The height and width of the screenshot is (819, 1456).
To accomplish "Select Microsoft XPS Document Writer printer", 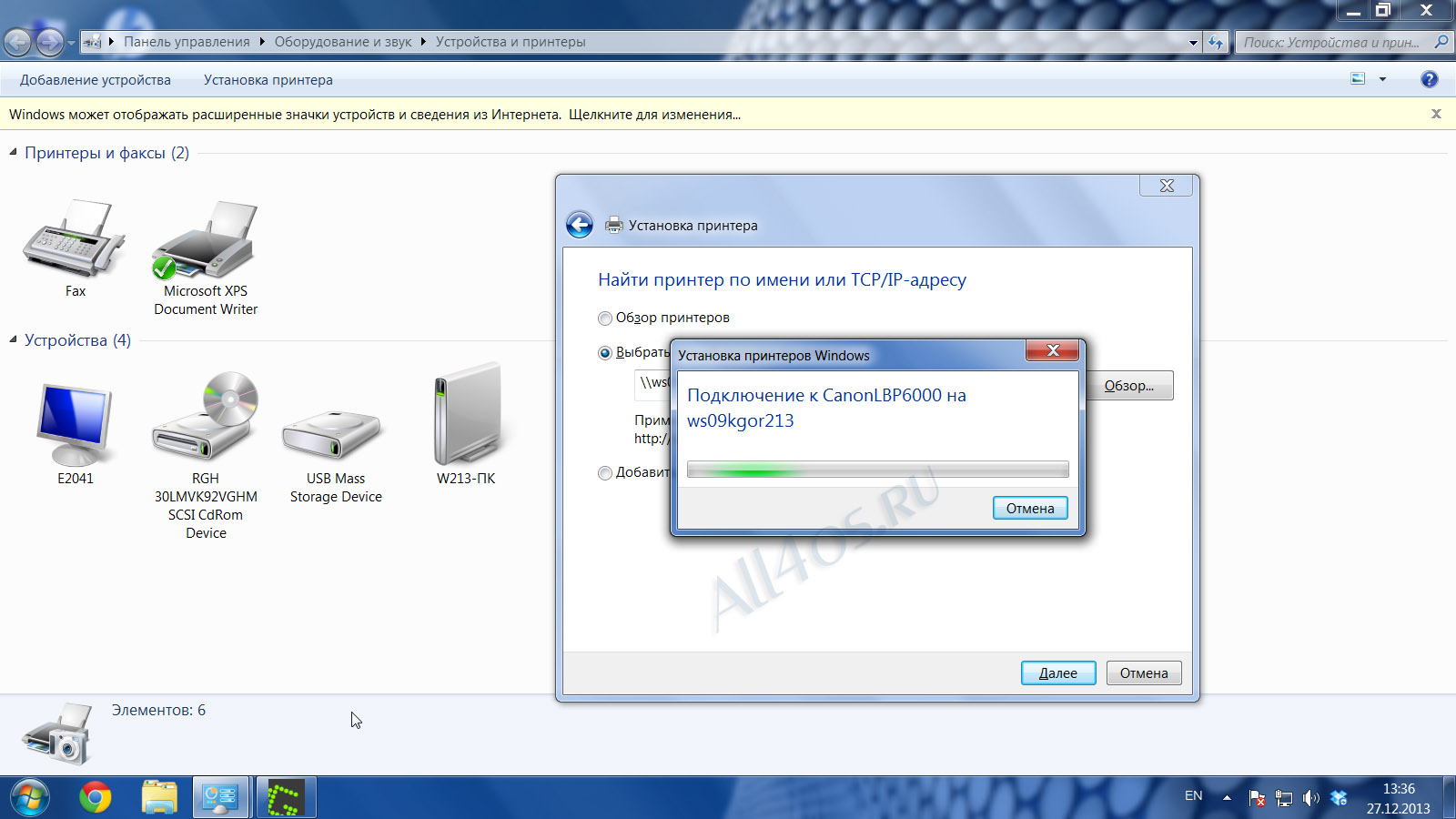I will point(206,240).
